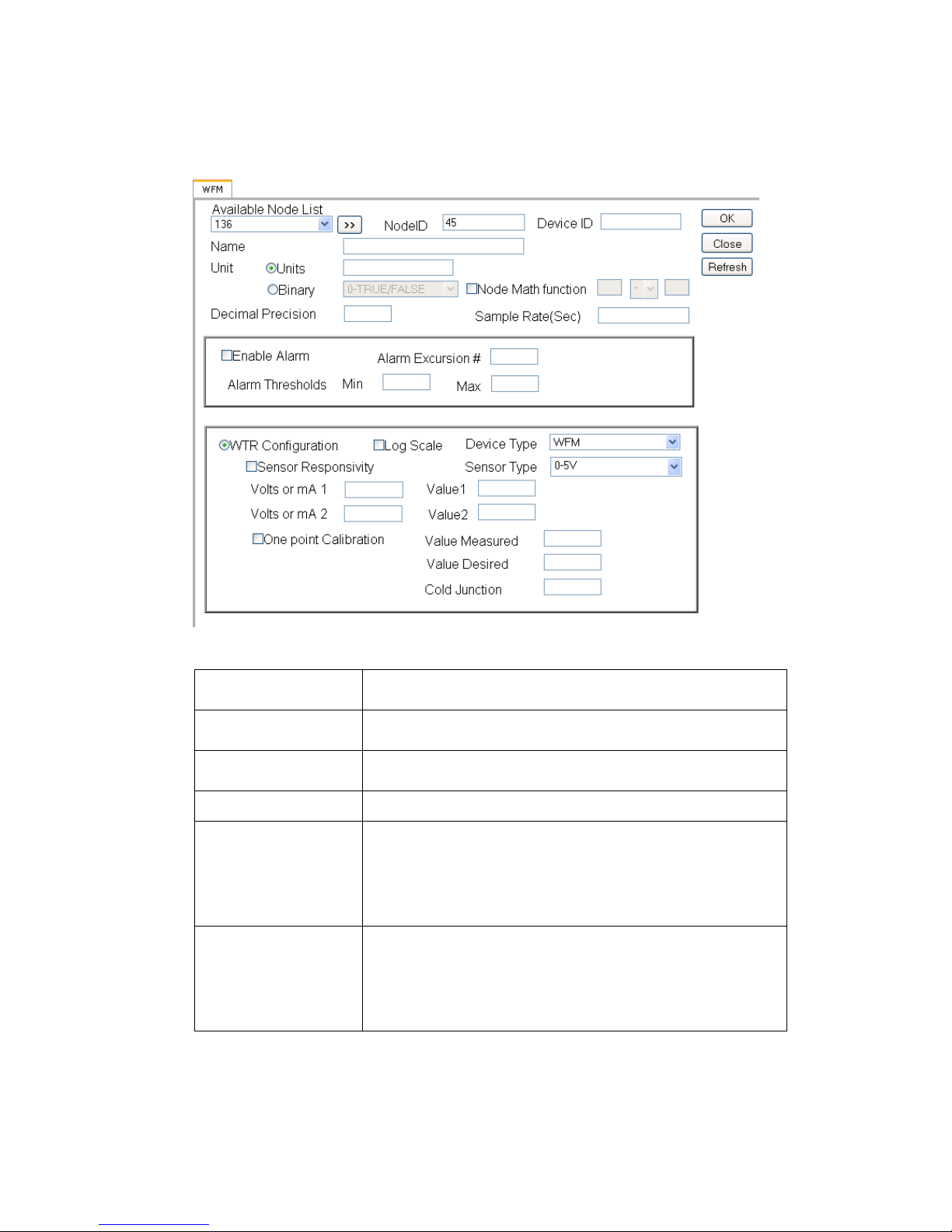Viewport: 952px width, 1232px height.
Task: Click the Decimal Precision field
Action: (x=368, y=313)
